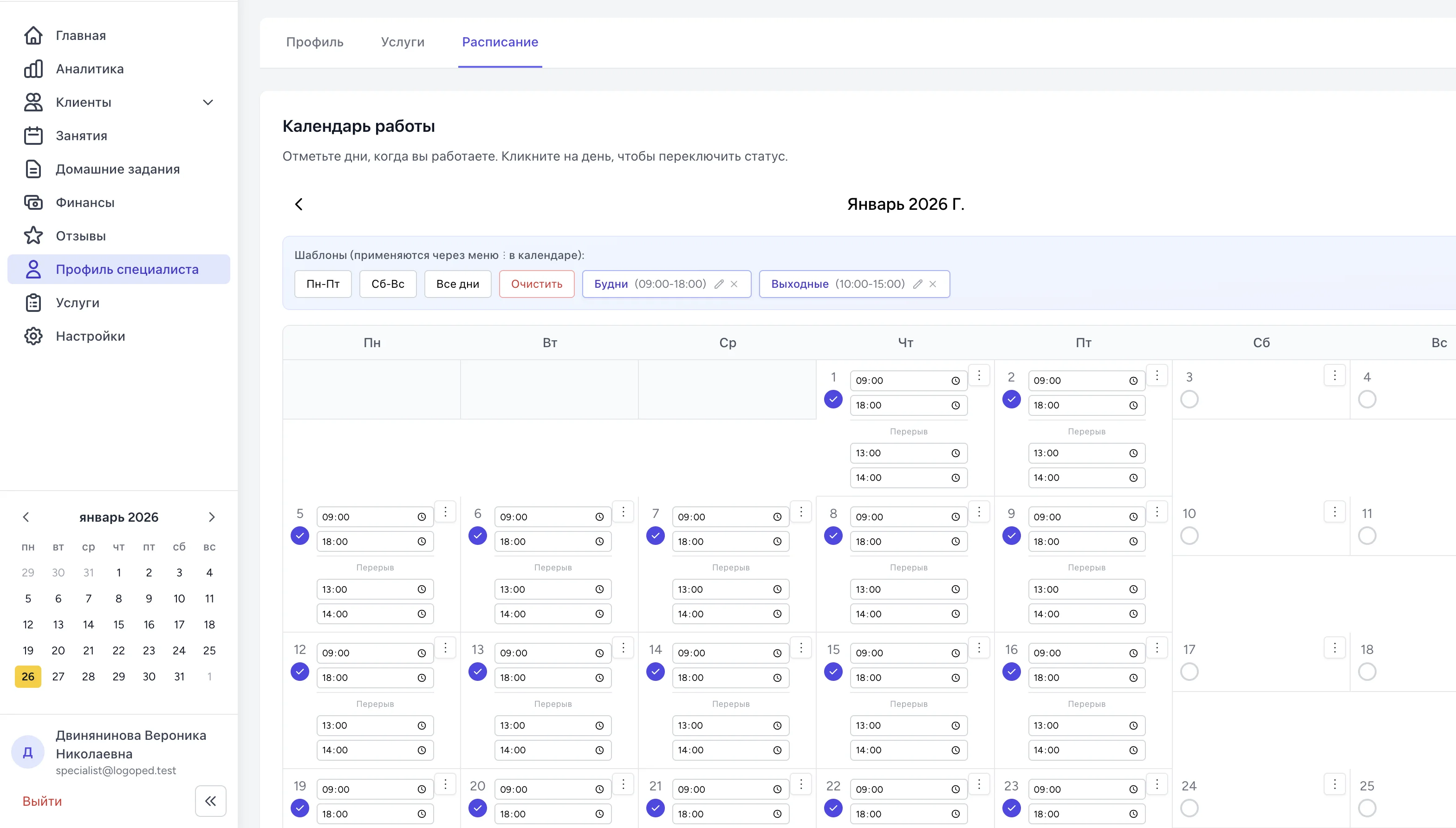Viewport: 1456px width, 828px height.
Task: Click the Главная home icon
Action: (x=33, y=35)
